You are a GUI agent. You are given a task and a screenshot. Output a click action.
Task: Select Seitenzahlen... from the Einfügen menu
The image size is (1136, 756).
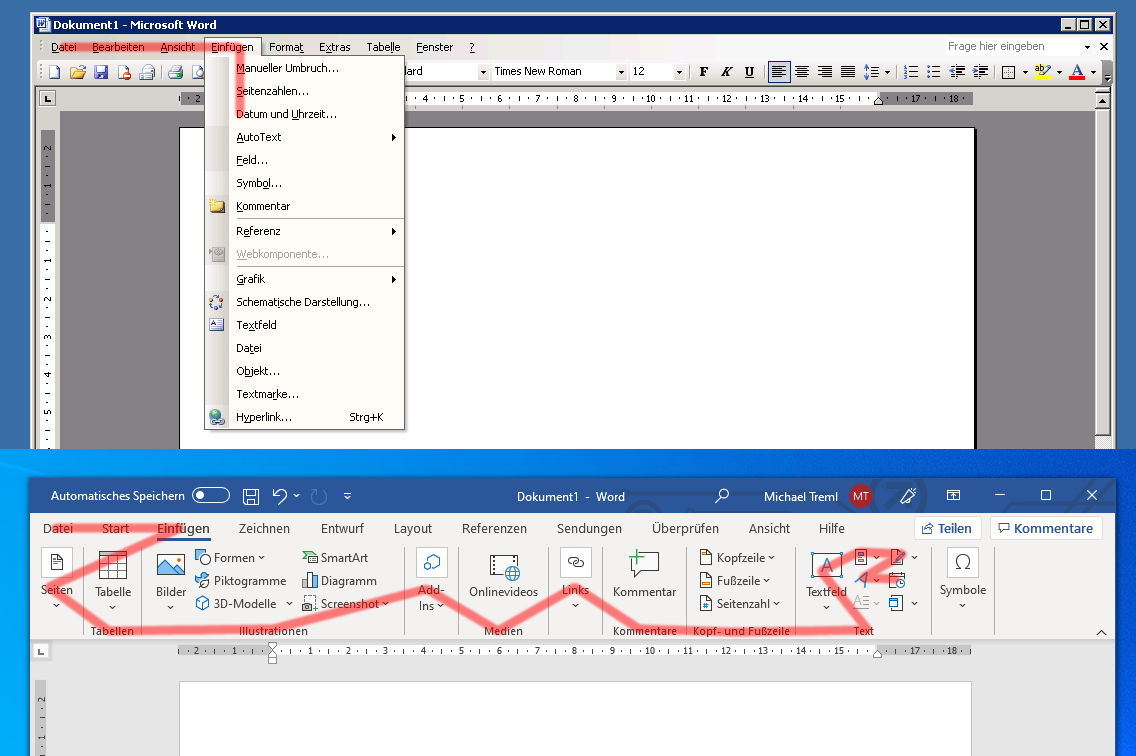point(304,91)
